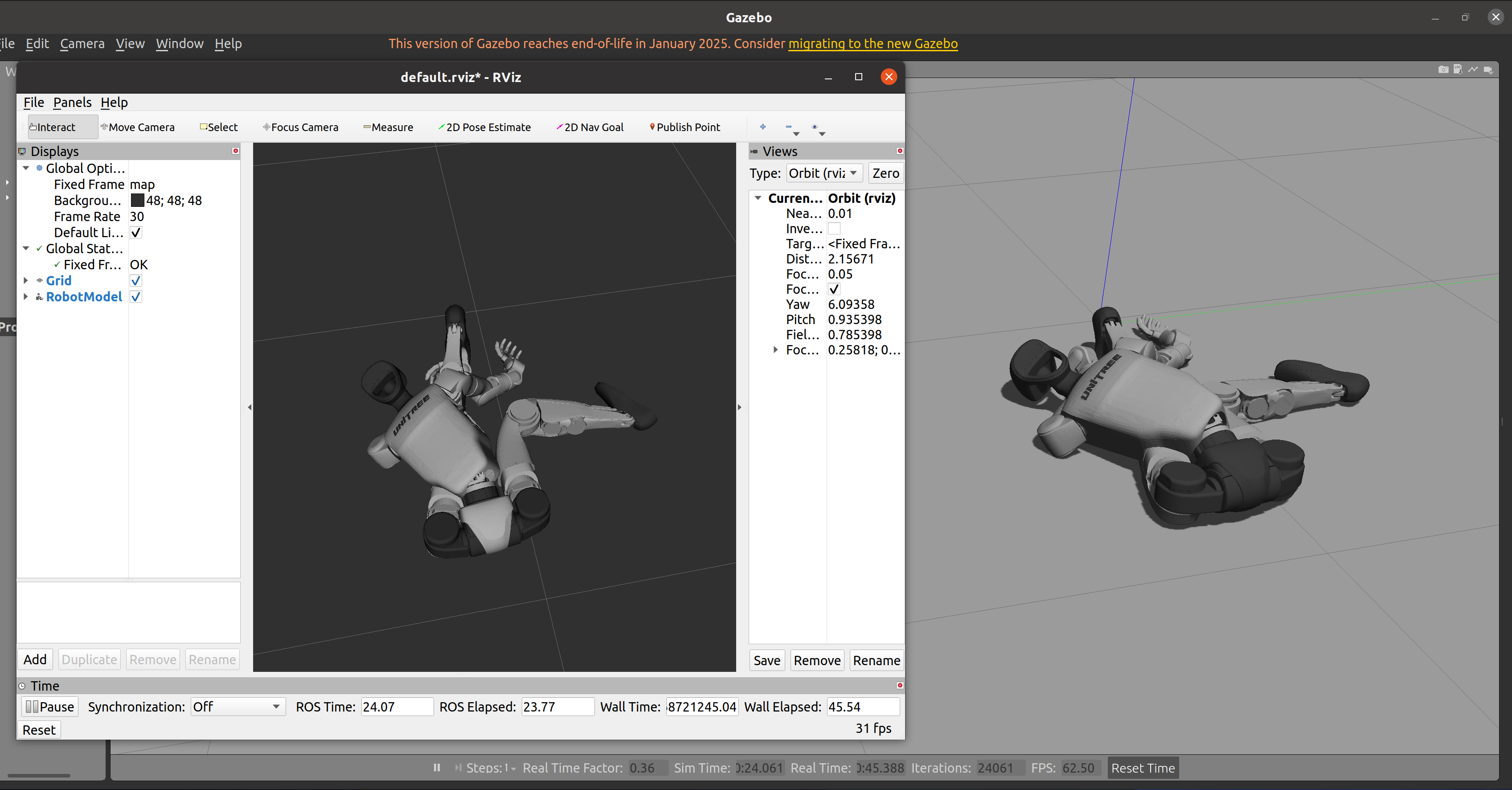Open the Gazebo Camera menu
1512x790 pixels.
click(x=82, y=43)
